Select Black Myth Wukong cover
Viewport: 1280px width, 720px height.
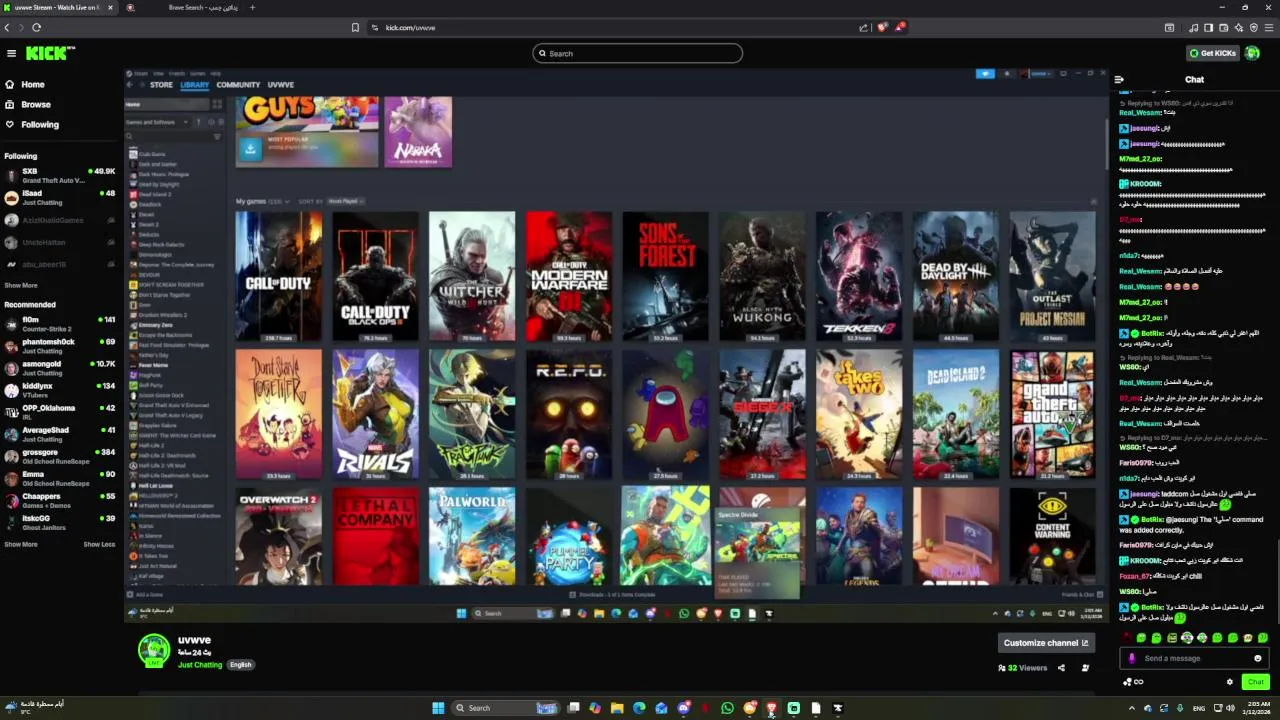(762, 276)
